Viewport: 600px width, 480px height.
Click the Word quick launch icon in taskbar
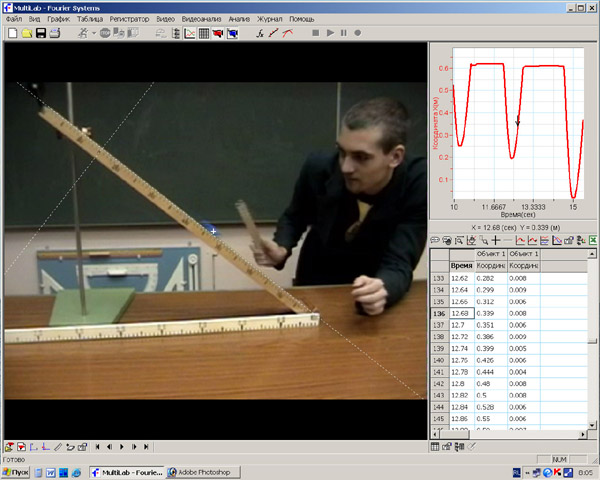pos(51,473)
